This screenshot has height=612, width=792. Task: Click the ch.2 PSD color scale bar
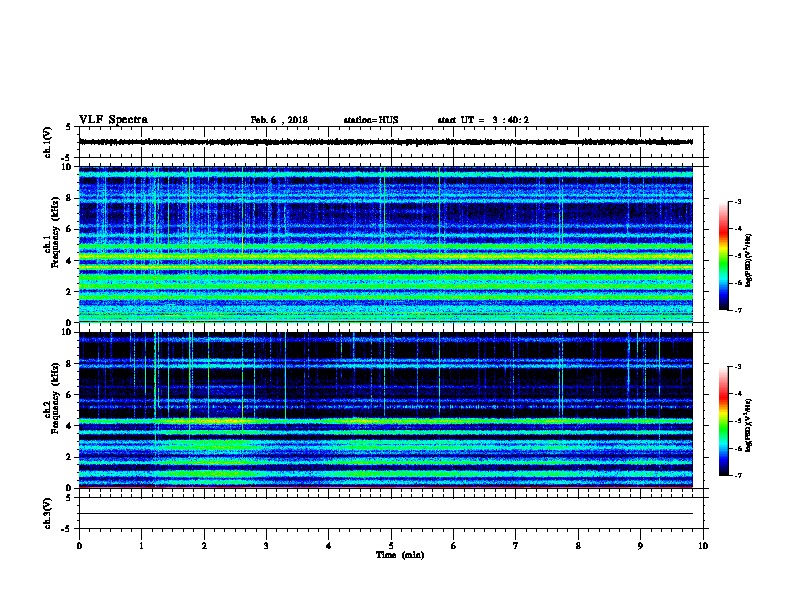(x=723, y=421)
